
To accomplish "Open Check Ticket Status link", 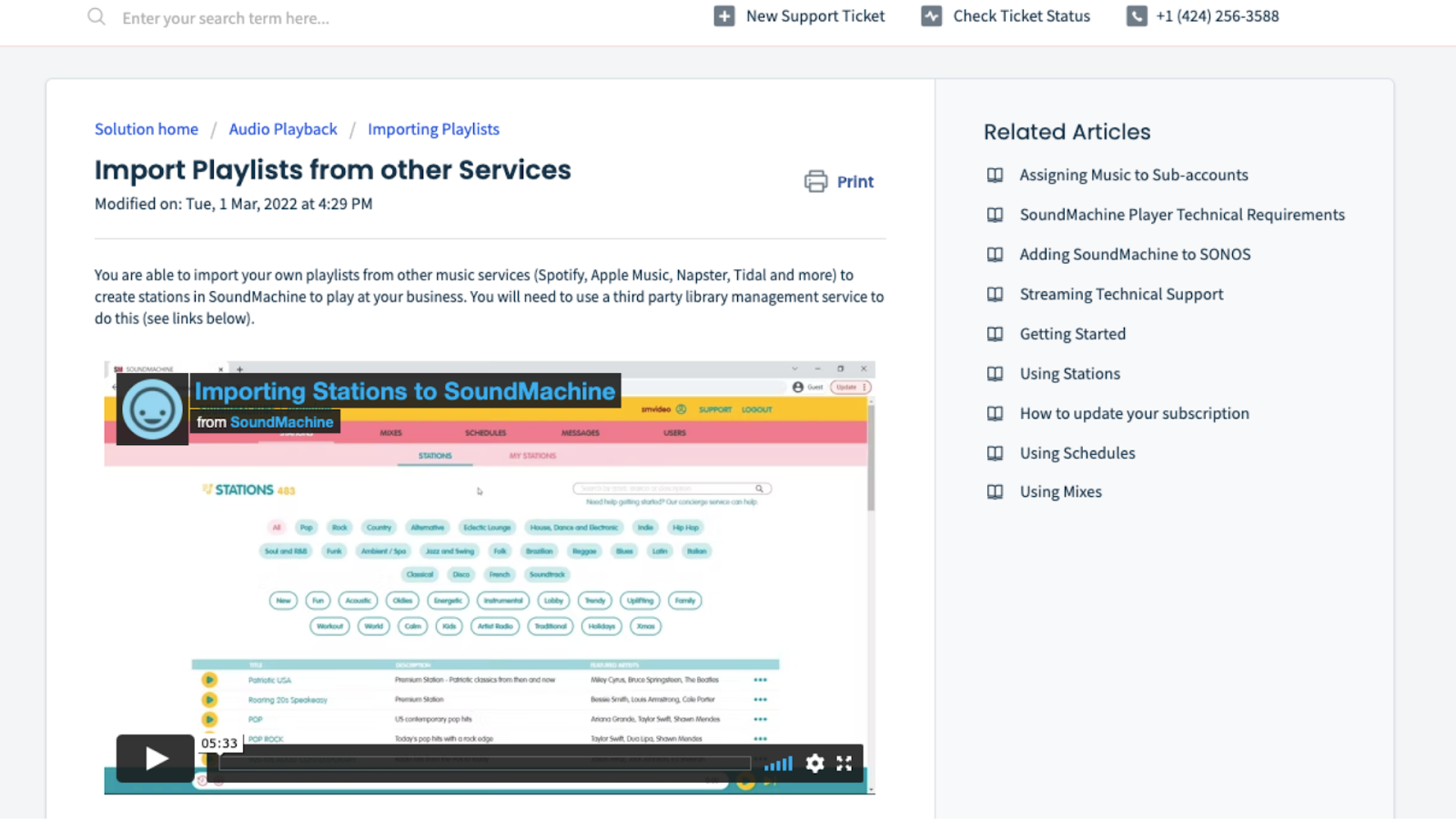I will coord(1021,16).
